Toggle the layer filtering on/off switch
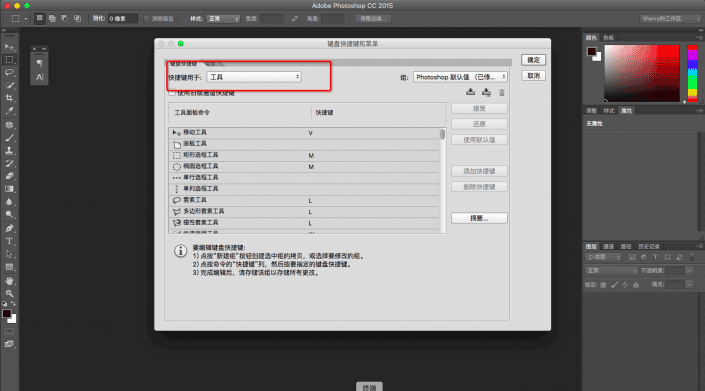This screenshot has height=391, width=705. click(692, 257)
